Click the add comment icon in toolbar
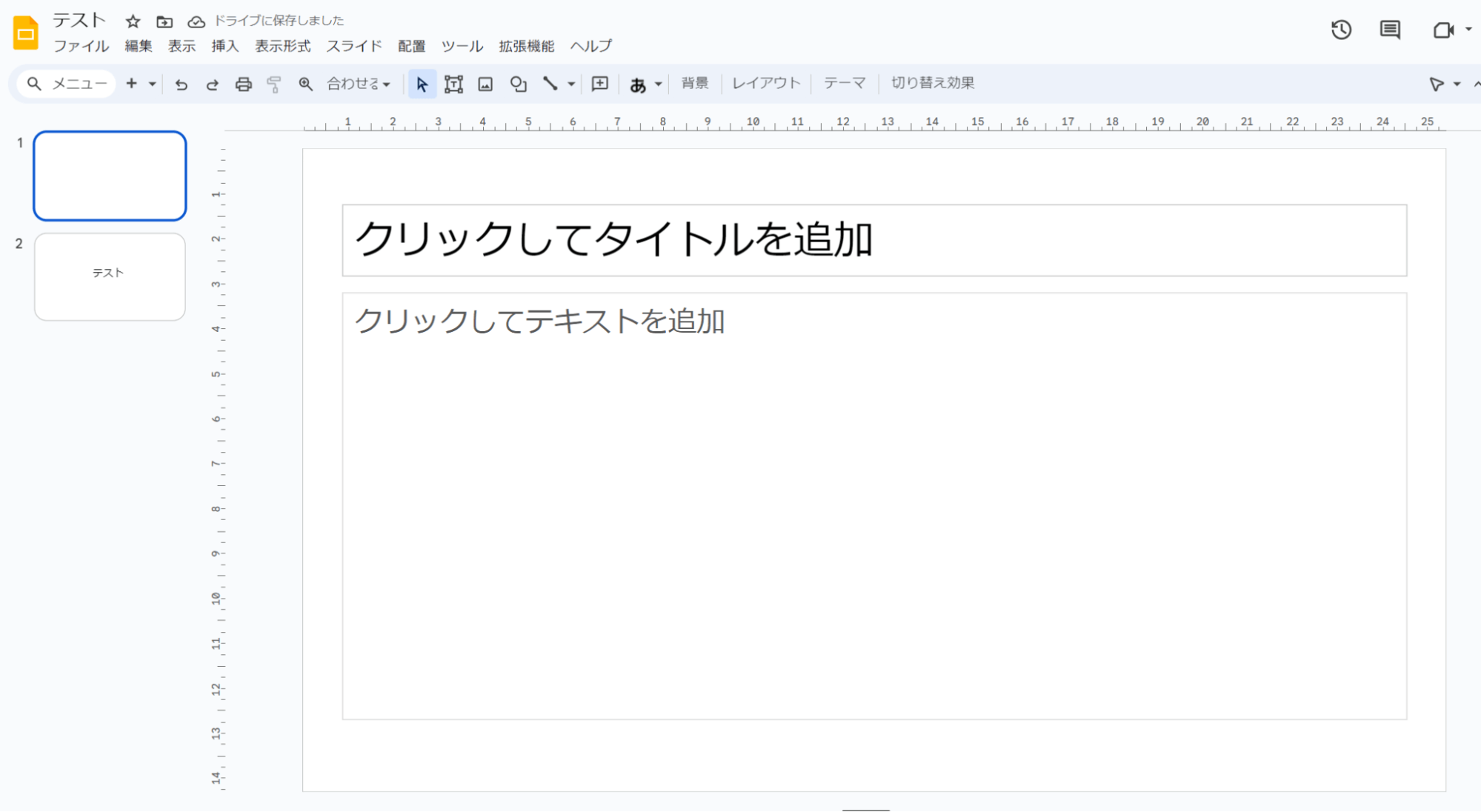1481x812 pixels. 599,84
